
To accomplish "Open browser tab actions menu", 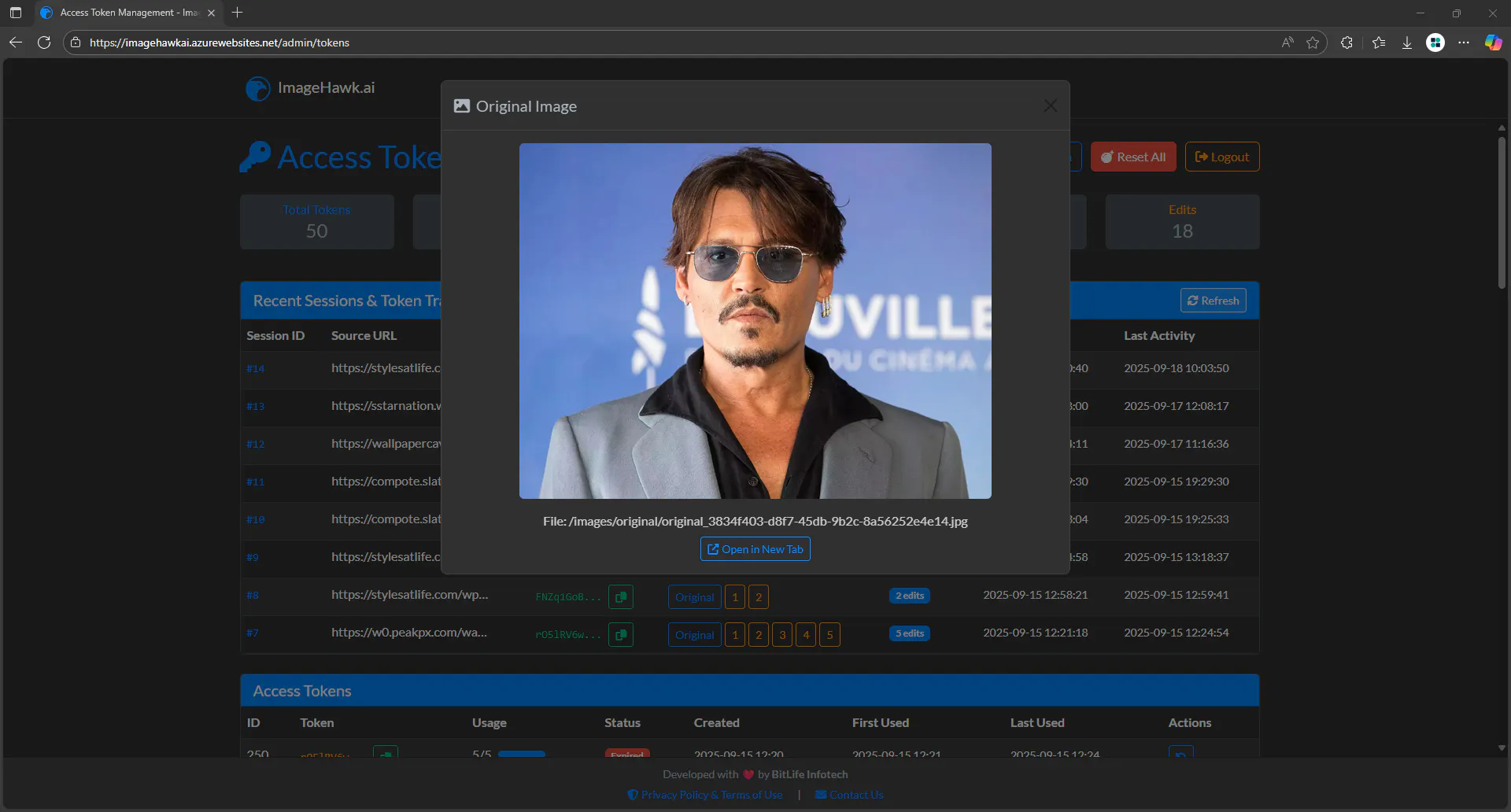I will pos(16,13).
